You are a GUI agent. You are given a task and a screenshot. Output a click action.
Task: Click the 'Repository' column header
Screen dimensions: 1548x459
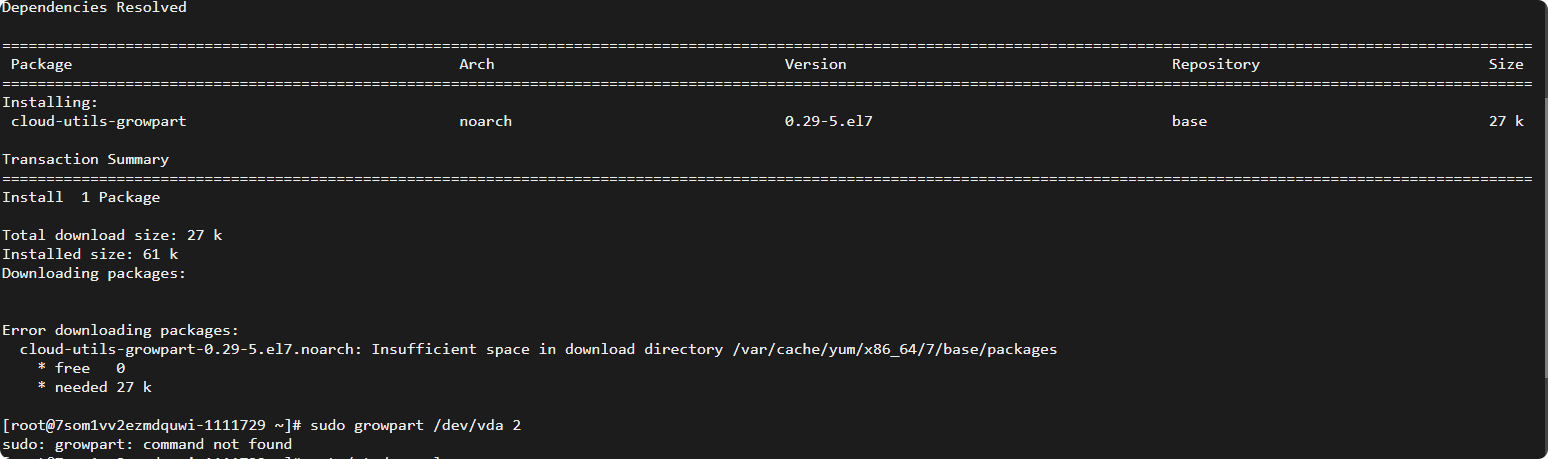click(1215, 64)
